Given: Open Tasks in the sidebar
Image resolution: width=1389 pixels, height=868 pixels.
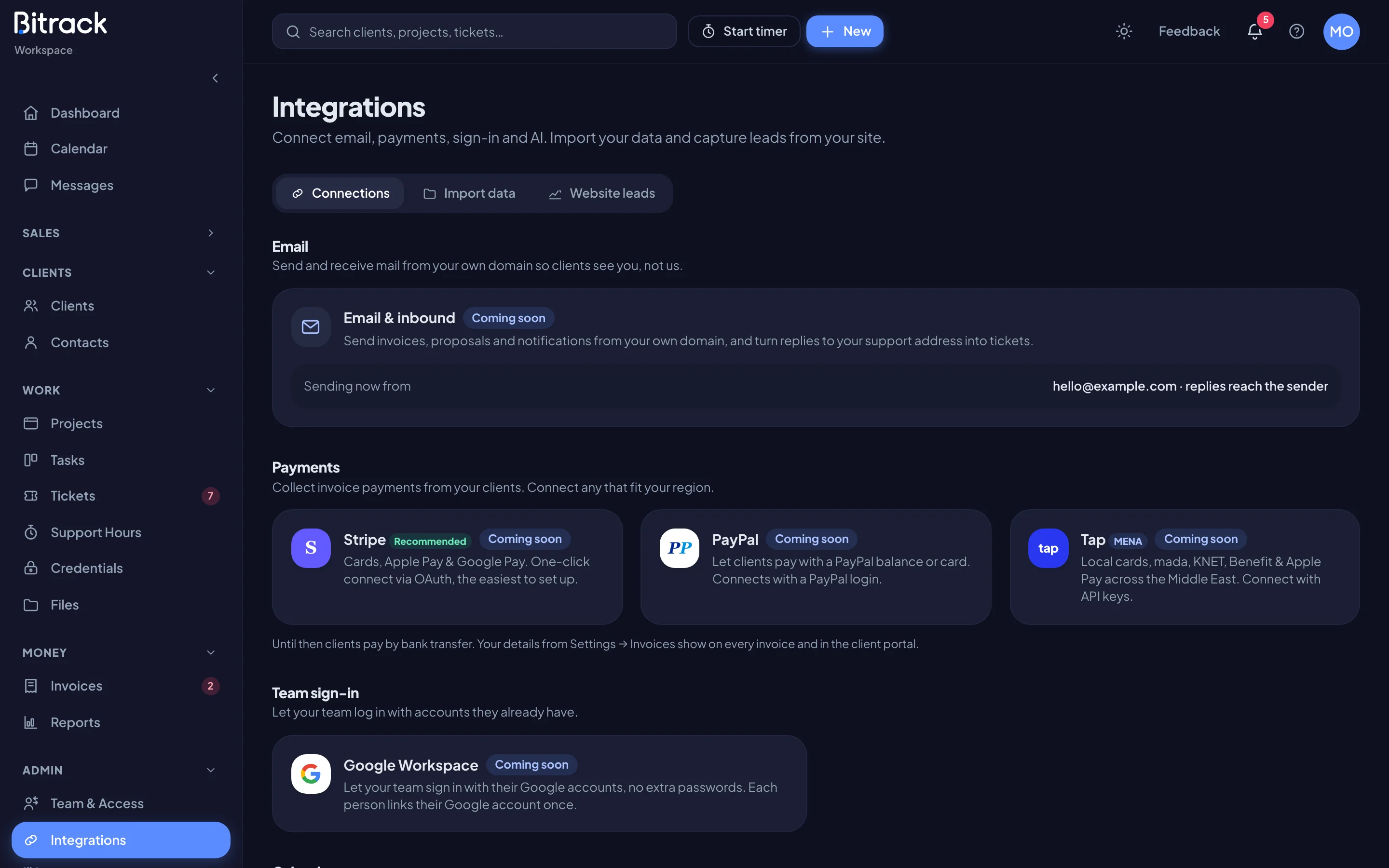Looking at the screenshot, I should click(x=121, y=461).
